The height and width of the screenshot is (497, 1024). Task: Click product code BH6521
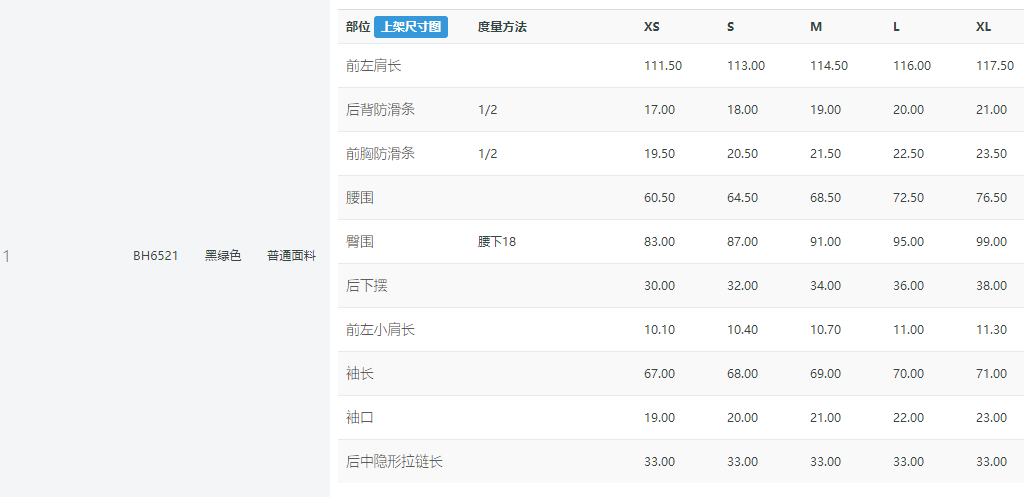click(155, 256)
